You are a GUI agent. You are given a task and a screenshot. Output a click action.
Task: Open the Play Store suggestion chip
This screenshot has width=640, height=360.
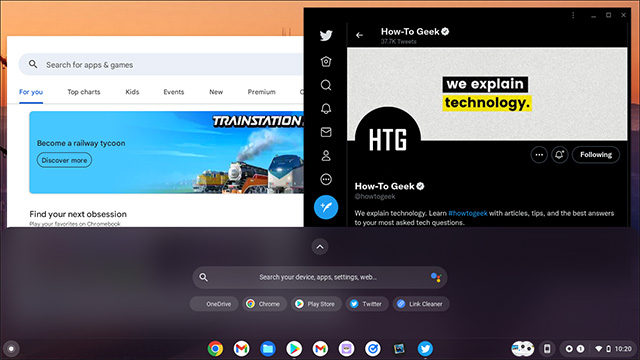pos(316,304)
